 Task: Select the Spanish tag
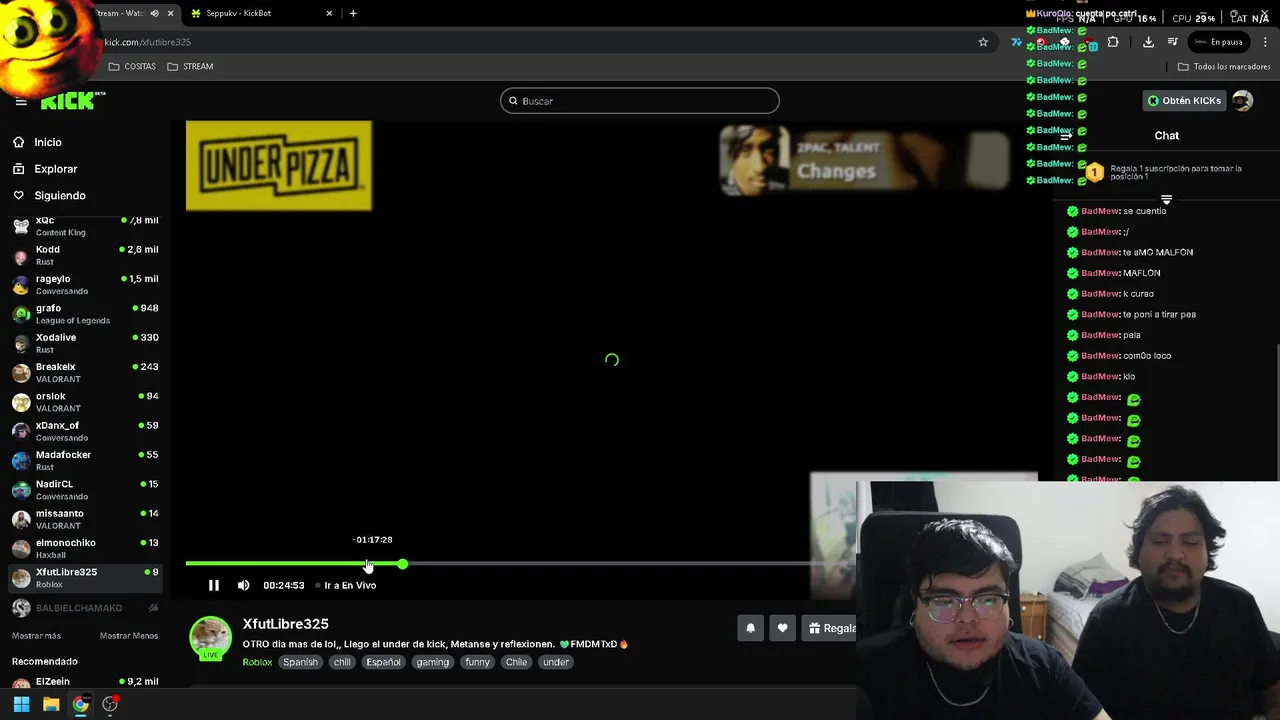(x=300, y=662)
